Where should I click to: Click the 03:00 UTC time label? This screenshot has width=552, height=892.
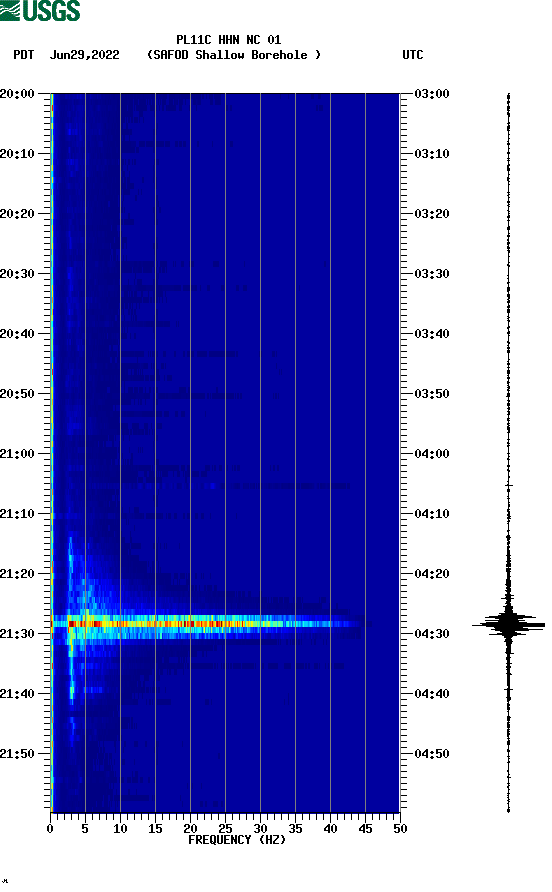pyautogui.click(x=432, y=93)
